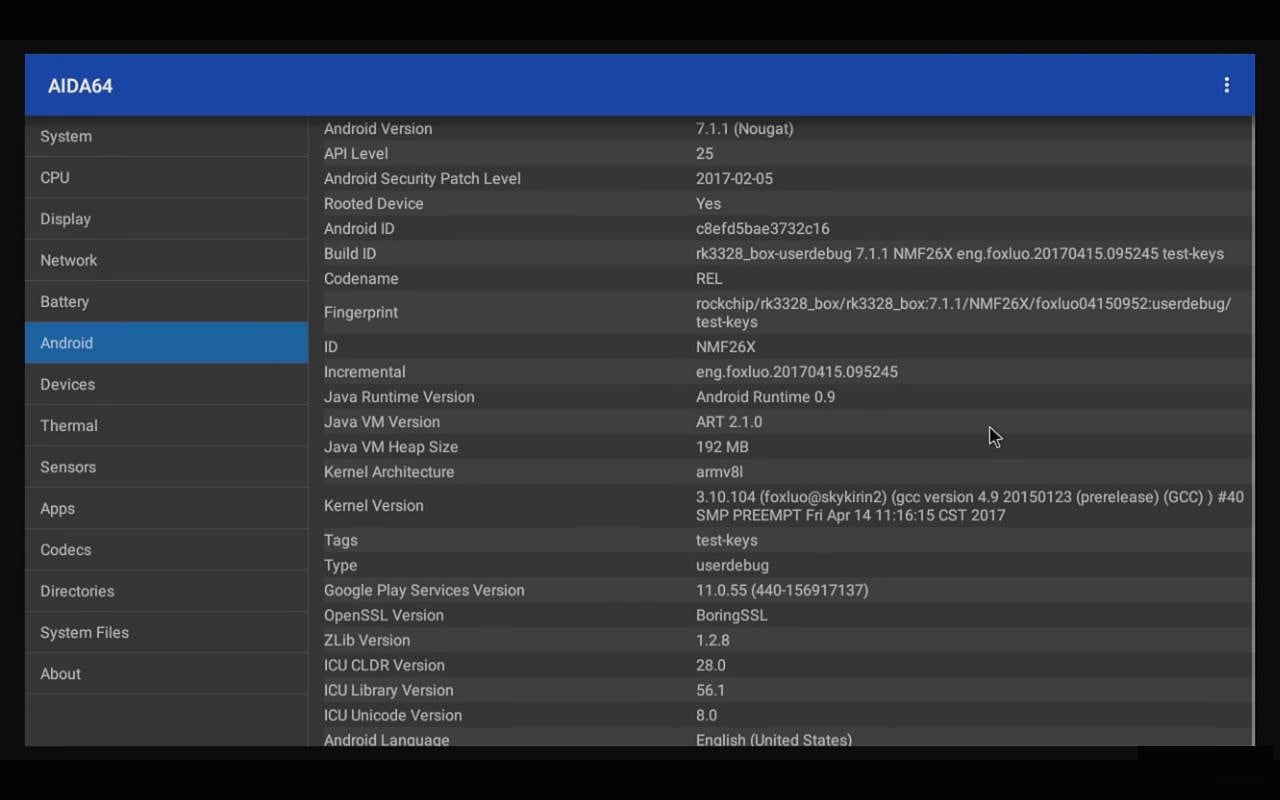
Task: Click the AIDA64 title in header
Action: (80, 86)
